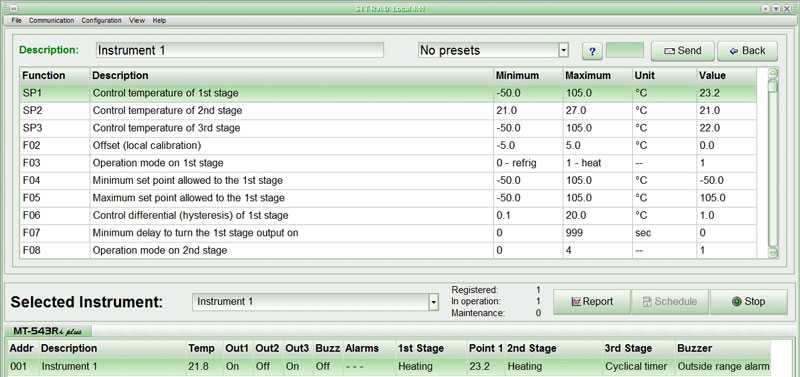Click the Value column header
This screenshot has height=377, width=800.
coord(726,76)
